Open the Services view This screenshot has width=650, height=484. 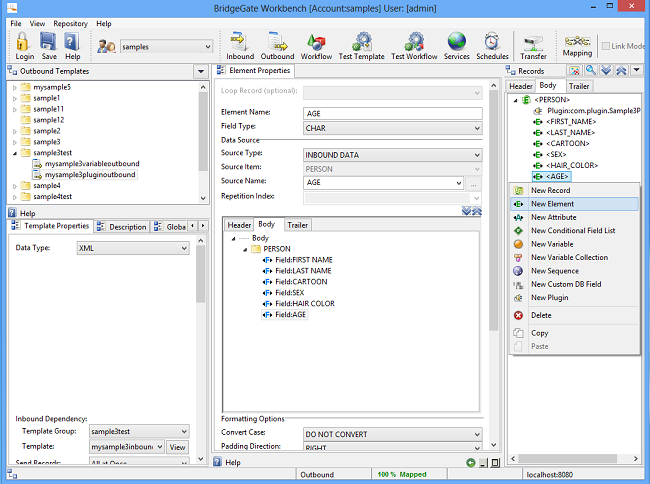(456, 46)
